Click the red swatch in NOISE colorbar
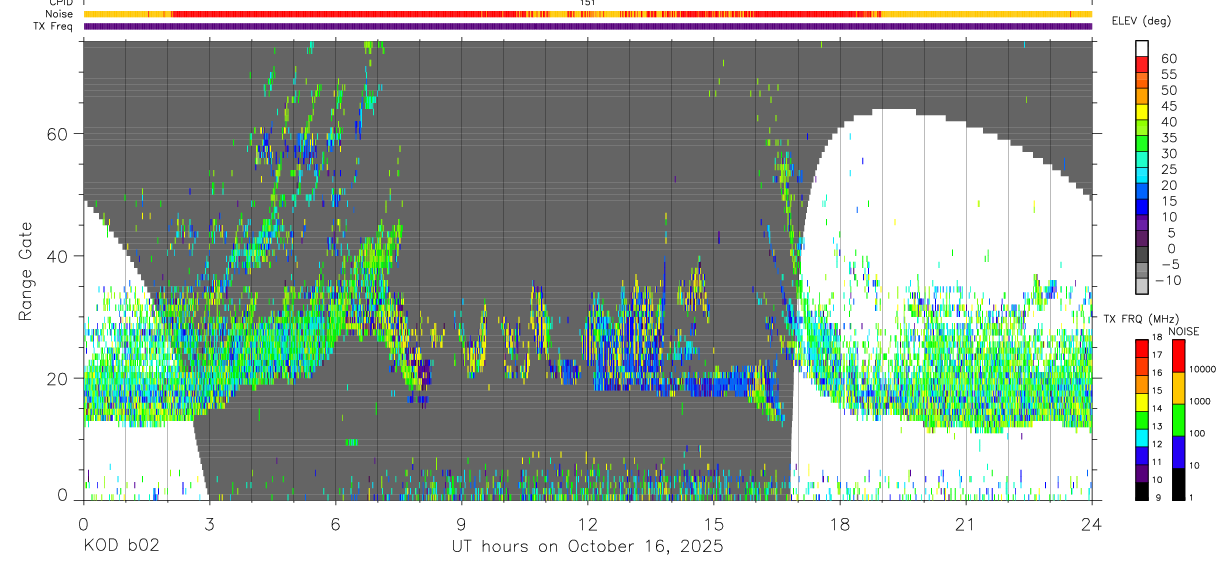1228x567 pixels. pyautogui.click(x=1179, y=356)
